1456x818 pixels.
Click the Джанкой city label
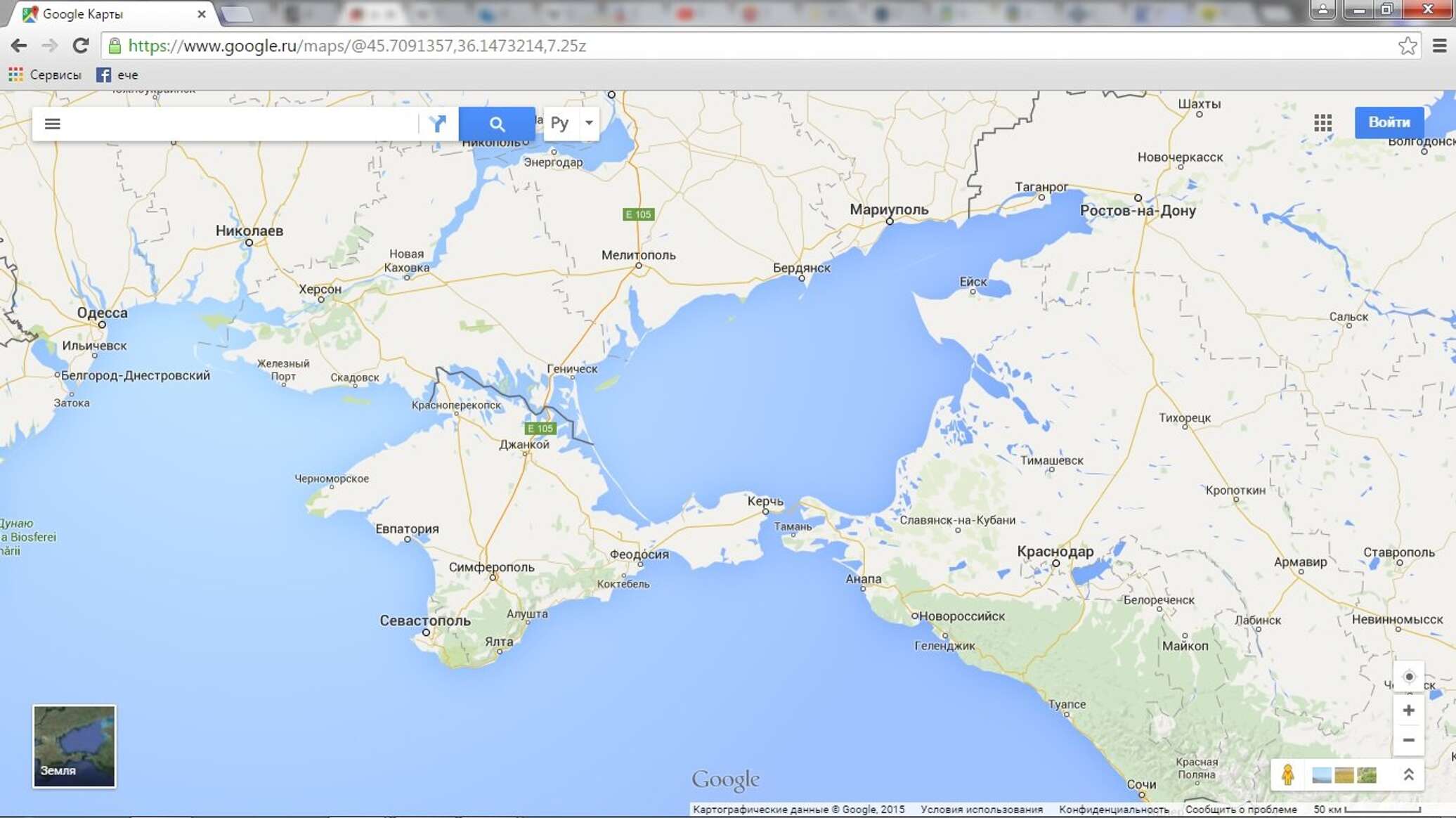524,444
